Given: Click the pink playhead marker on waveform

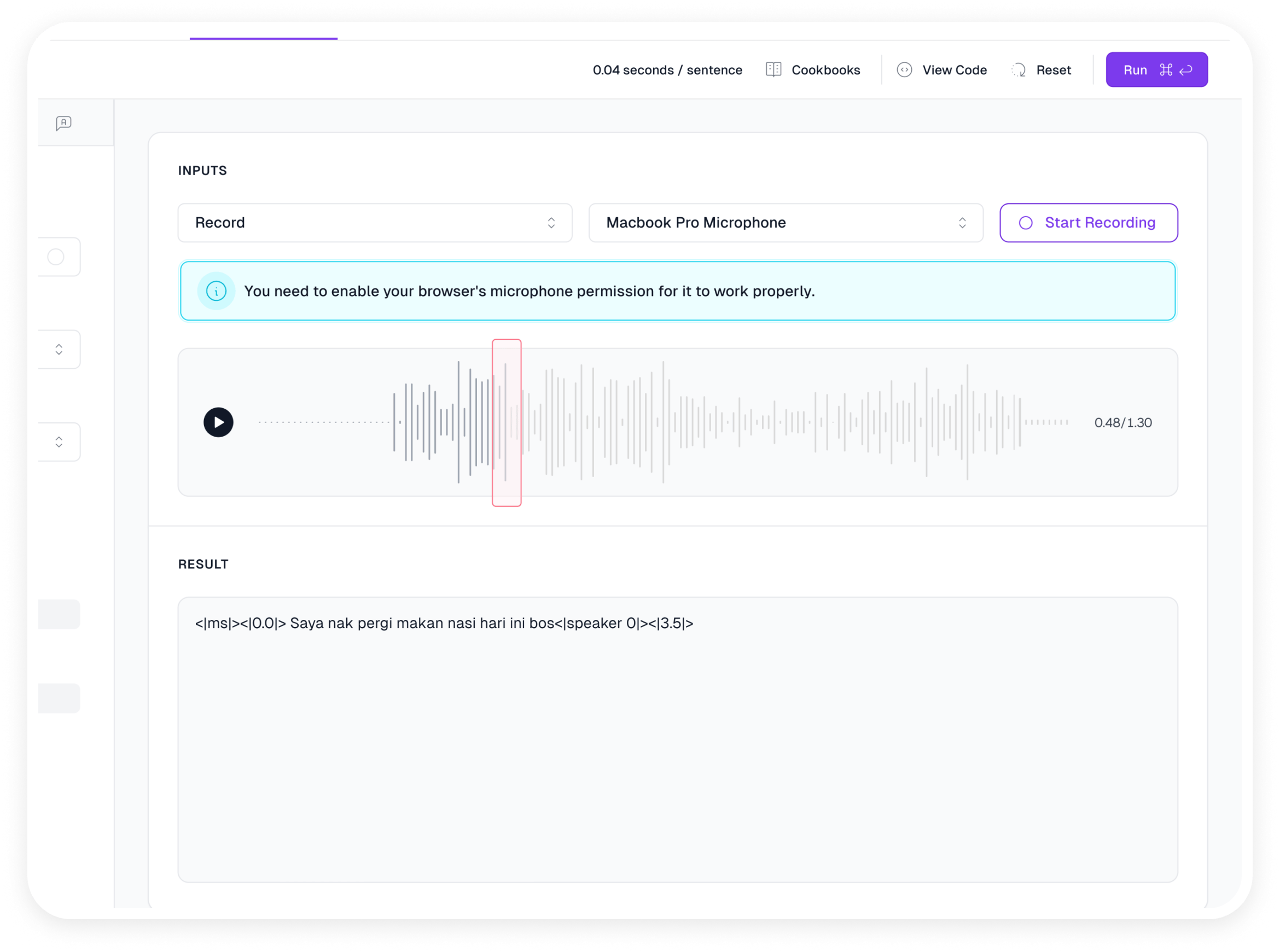Looking at the screenshot, I should coord(507,422).
